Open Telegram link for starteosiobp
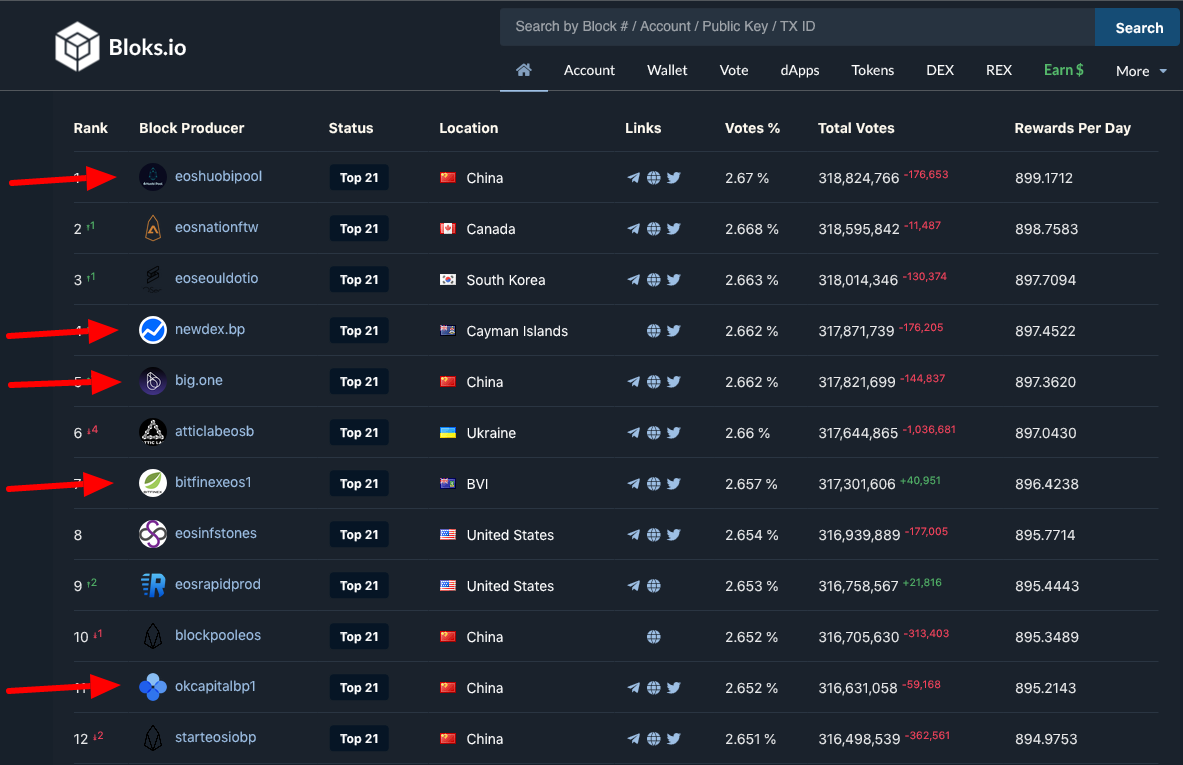Viewport: 1183px width, 765px height. click(634, 739)
